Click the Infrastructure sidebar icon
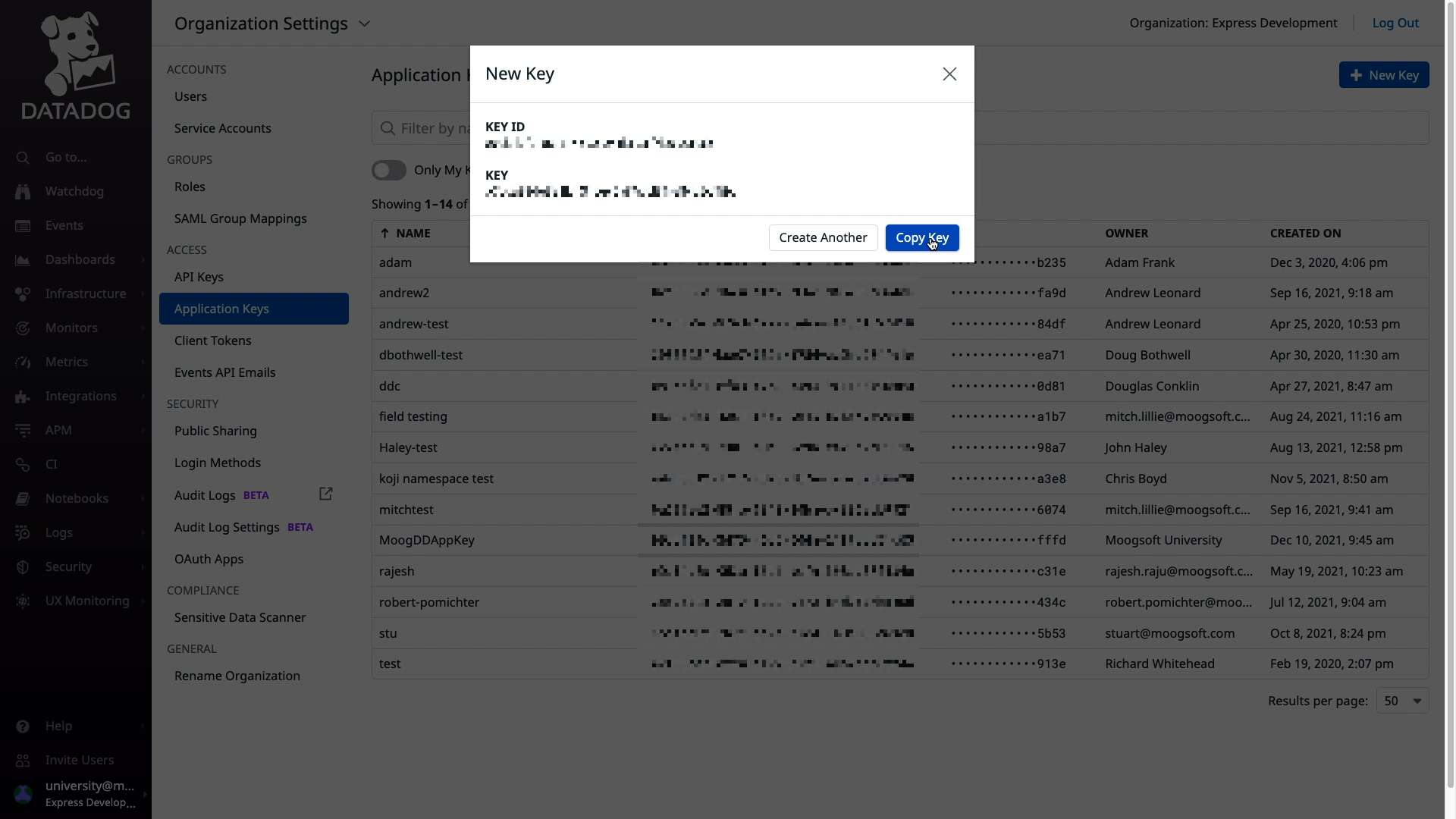Viewport: 1456px width, 819px height. coord(23,294)
